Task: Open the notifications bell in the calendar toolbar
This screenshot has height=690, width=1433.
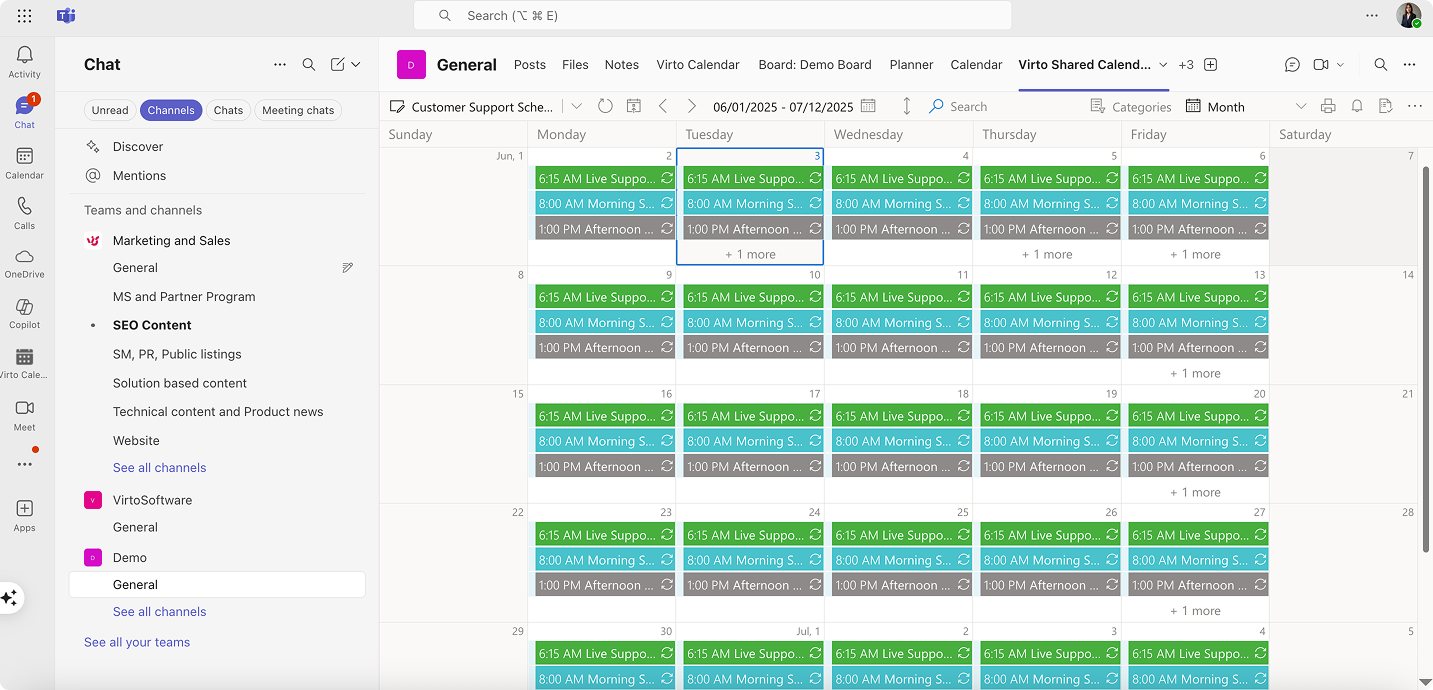Action: pos(1357,106)
